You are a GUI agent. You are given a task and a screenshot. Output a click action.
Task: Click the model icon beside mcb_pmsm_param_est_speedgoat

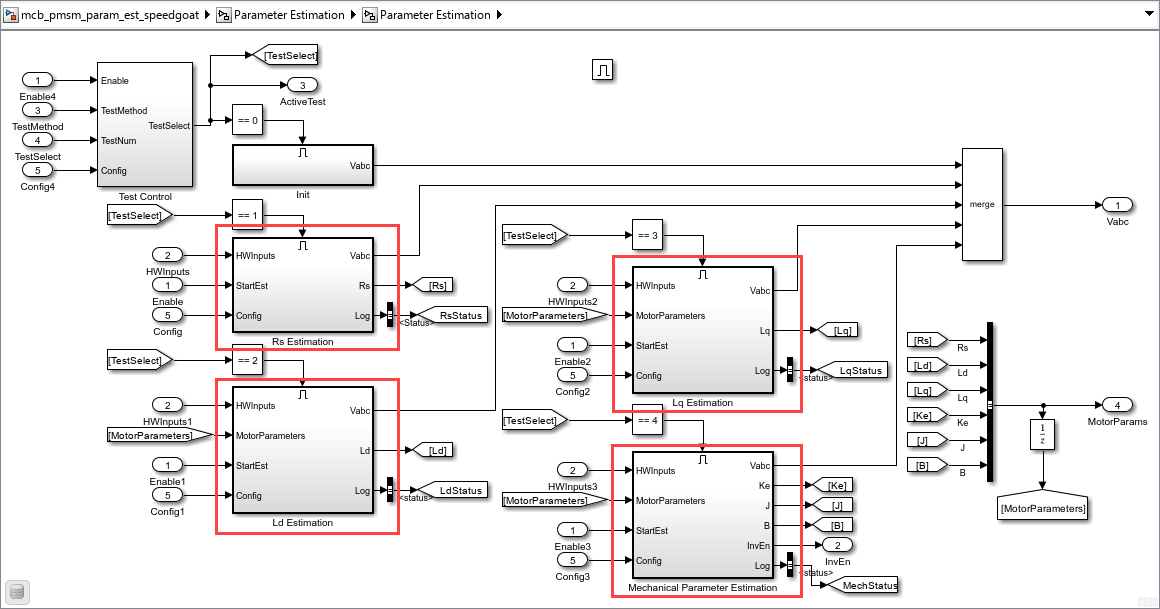[10, 15]
